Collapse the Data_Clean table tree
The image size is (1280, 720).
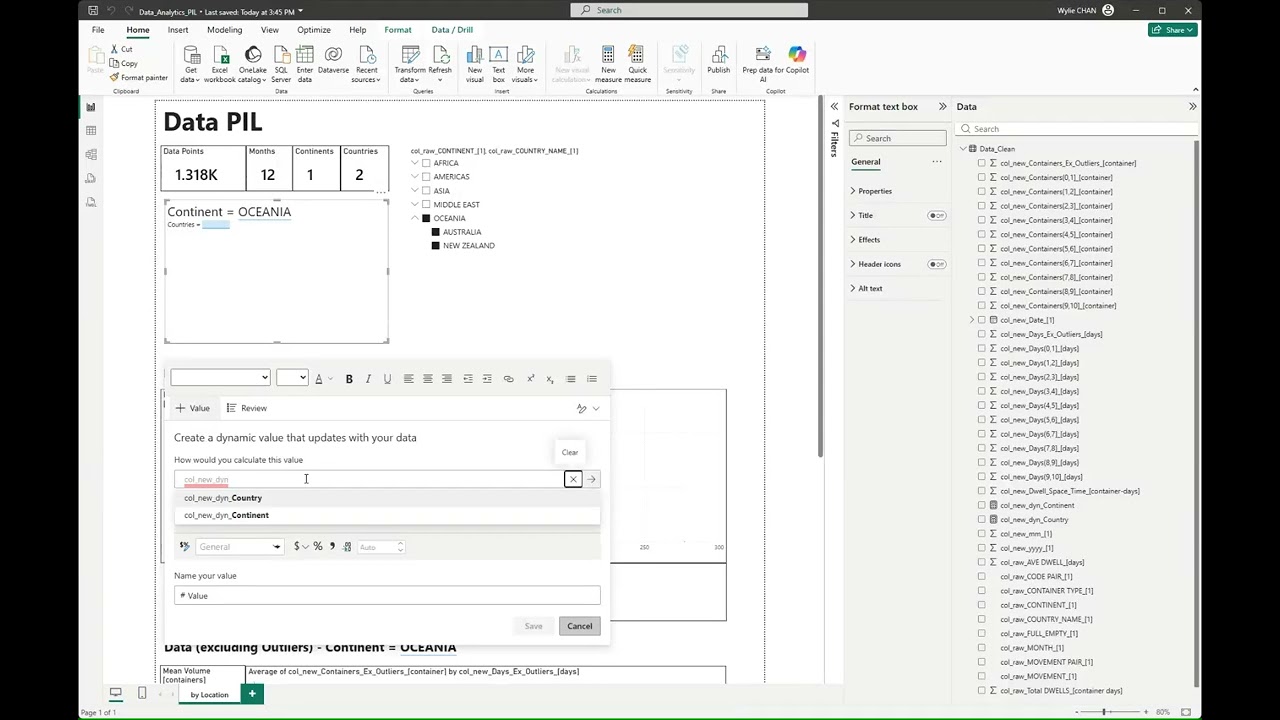tap(964, 149)
